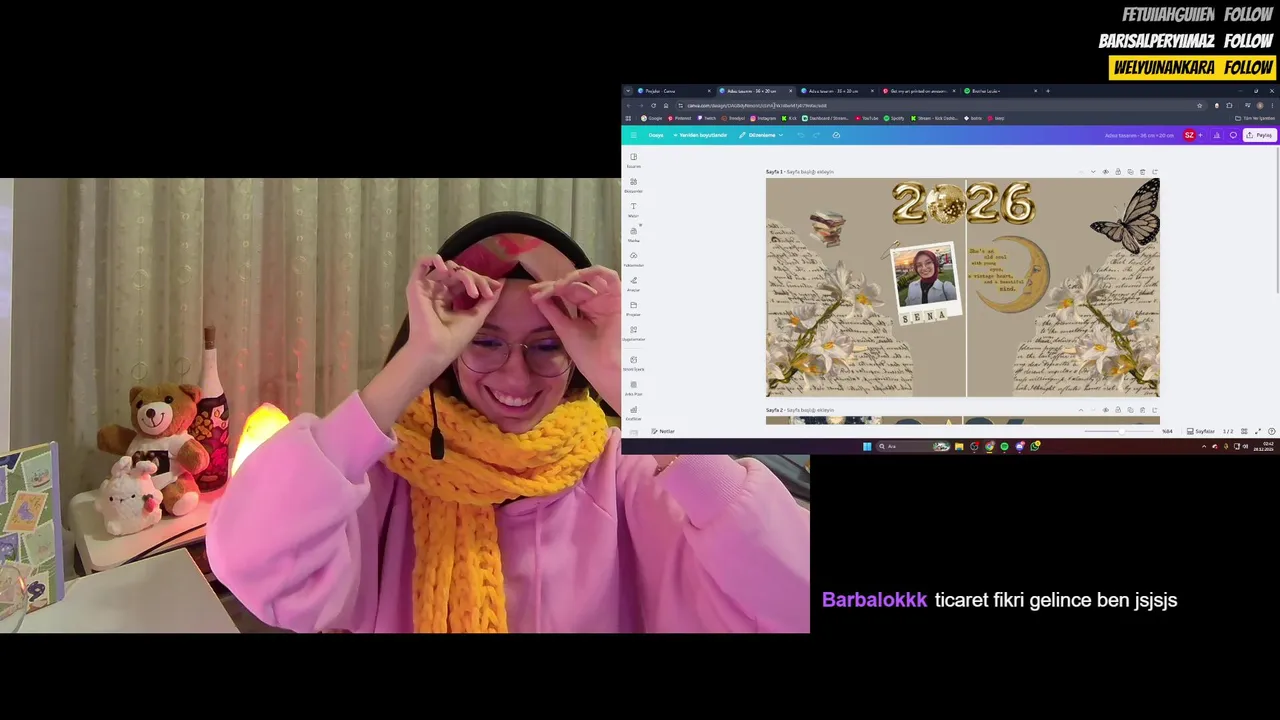Open the comments speech bubble icon
The height and width of the screenshot is (720, 1280).
click(1233, 135)
